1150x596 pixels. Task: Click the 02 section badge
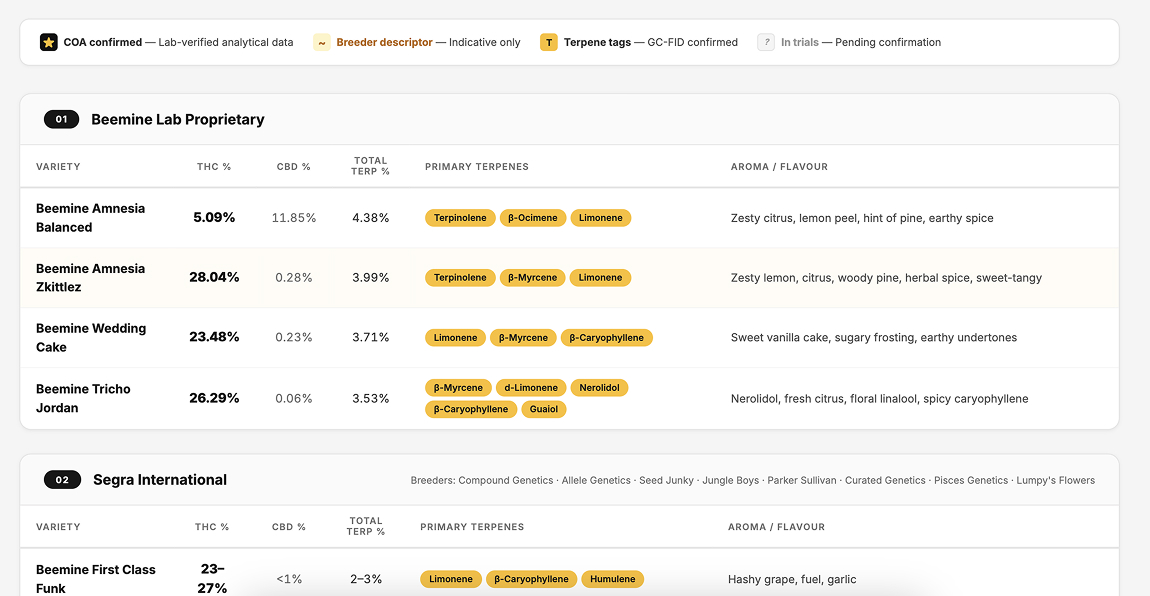(62, 480)
